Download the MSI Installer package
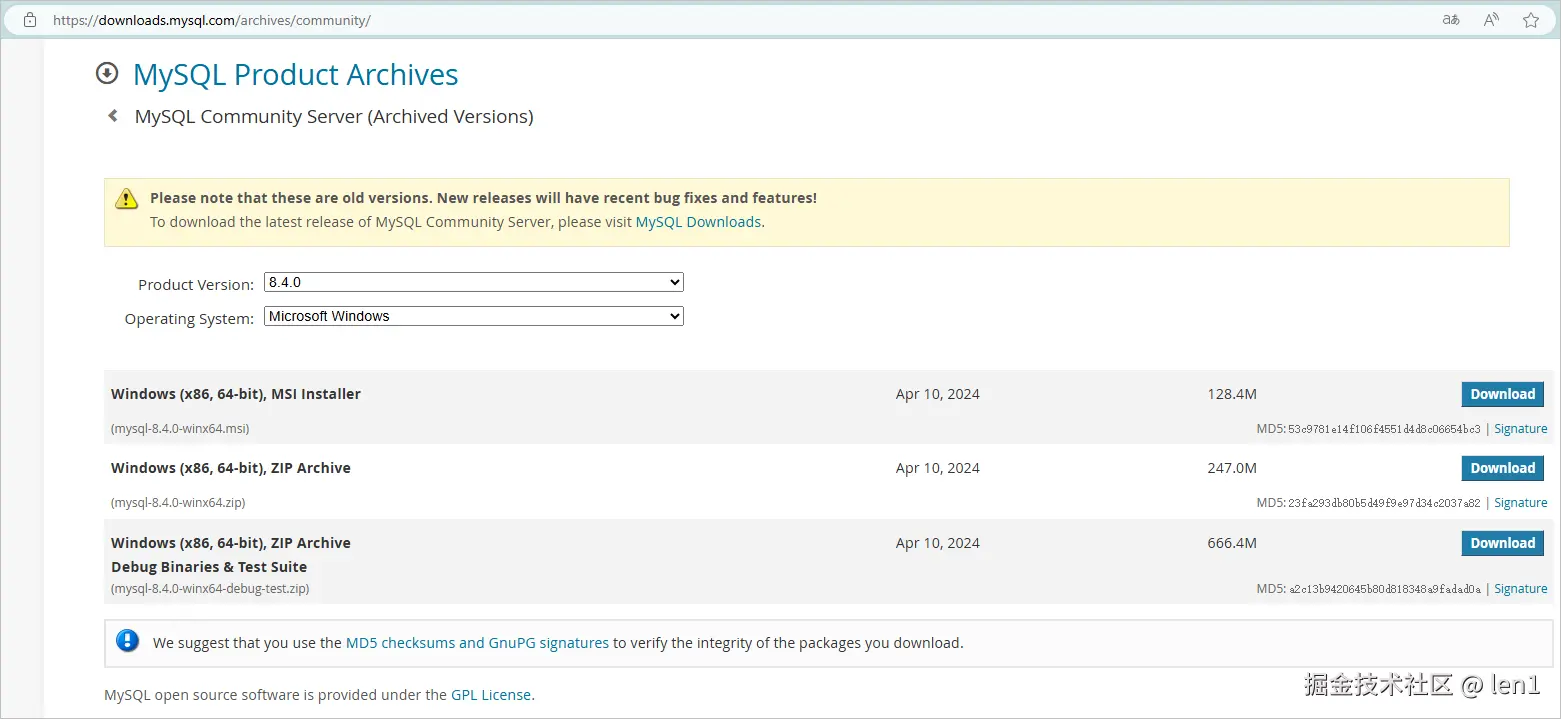The height and width of the screenshot is (719, 1561). coord(1502,394)
